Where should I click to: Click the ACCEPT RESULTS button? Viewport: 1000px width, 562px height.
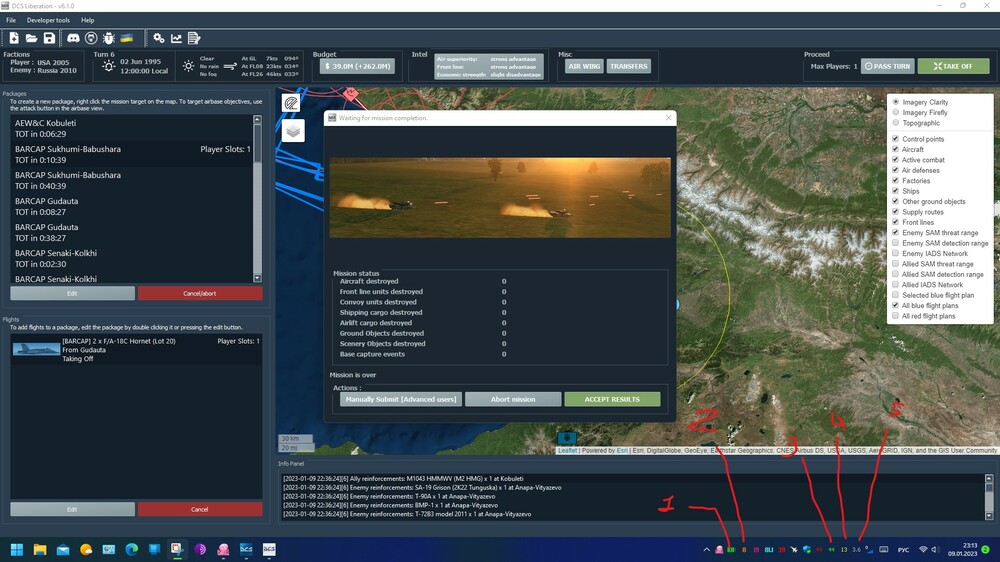pyautogui.click(x=612, y=399)
